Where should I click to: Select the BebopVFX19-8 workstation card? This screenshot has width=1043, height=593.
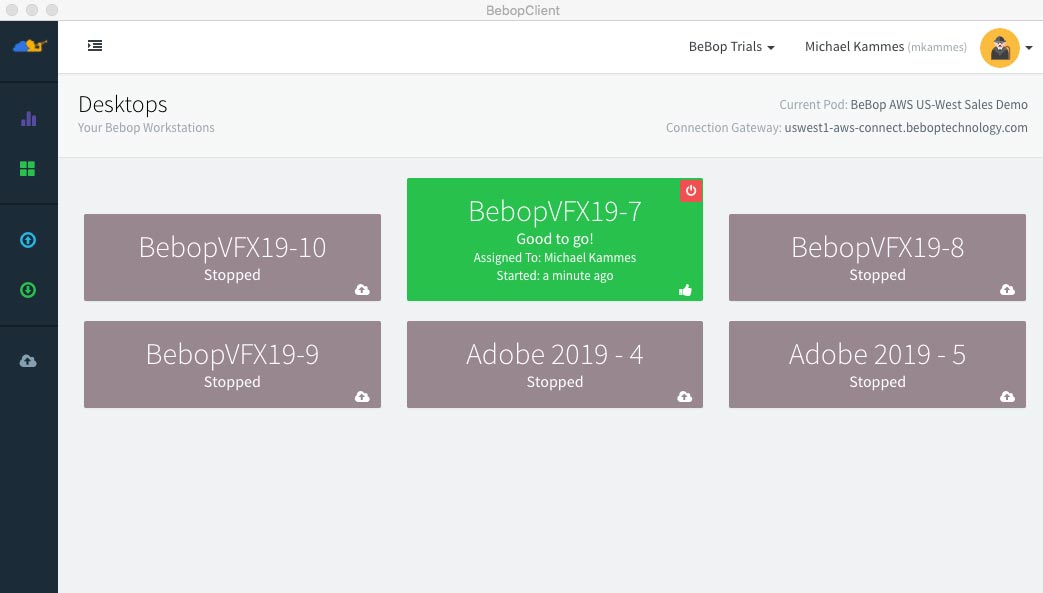click(x=877, y=258)
